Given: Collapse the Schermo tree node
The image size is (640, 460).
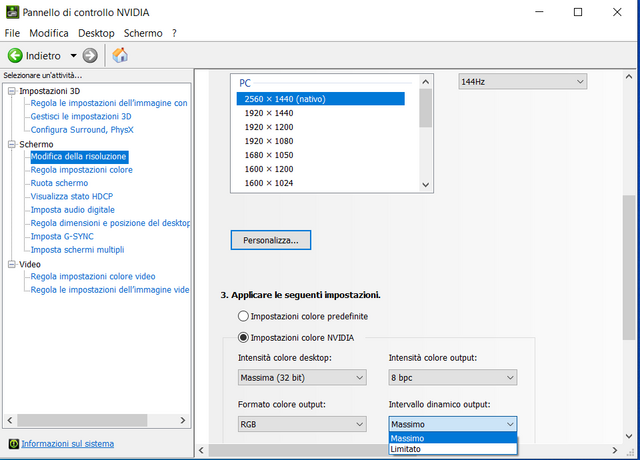Looking at the screenshot, I should [x=12, y=144].
